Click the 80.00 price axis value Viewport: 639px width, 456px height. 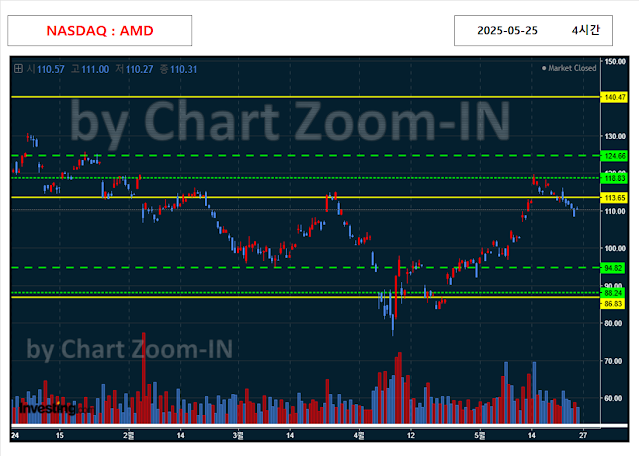[613, 323]
